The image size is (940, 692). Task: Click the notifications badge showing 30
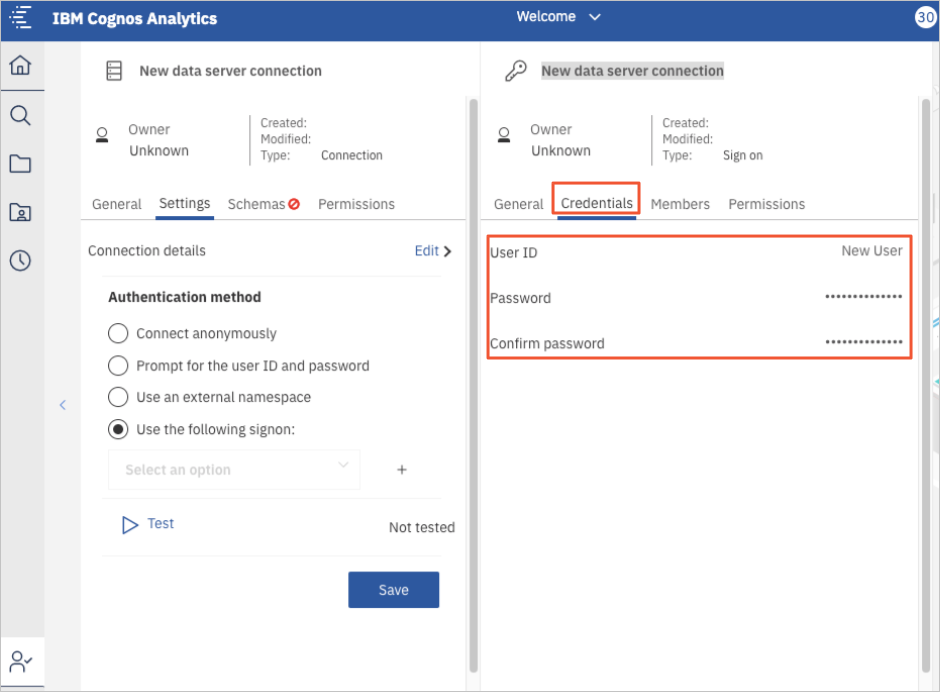tap(925, 18)
